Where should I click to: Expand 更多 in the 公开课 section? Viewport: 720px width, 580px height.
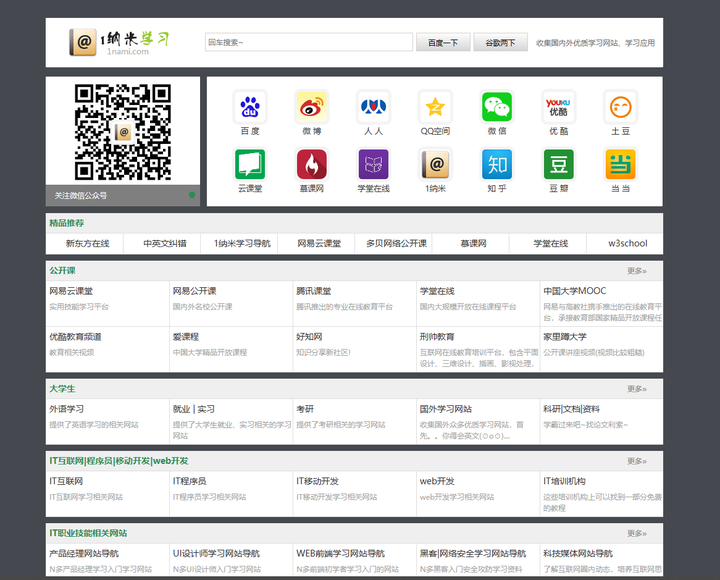637,271
